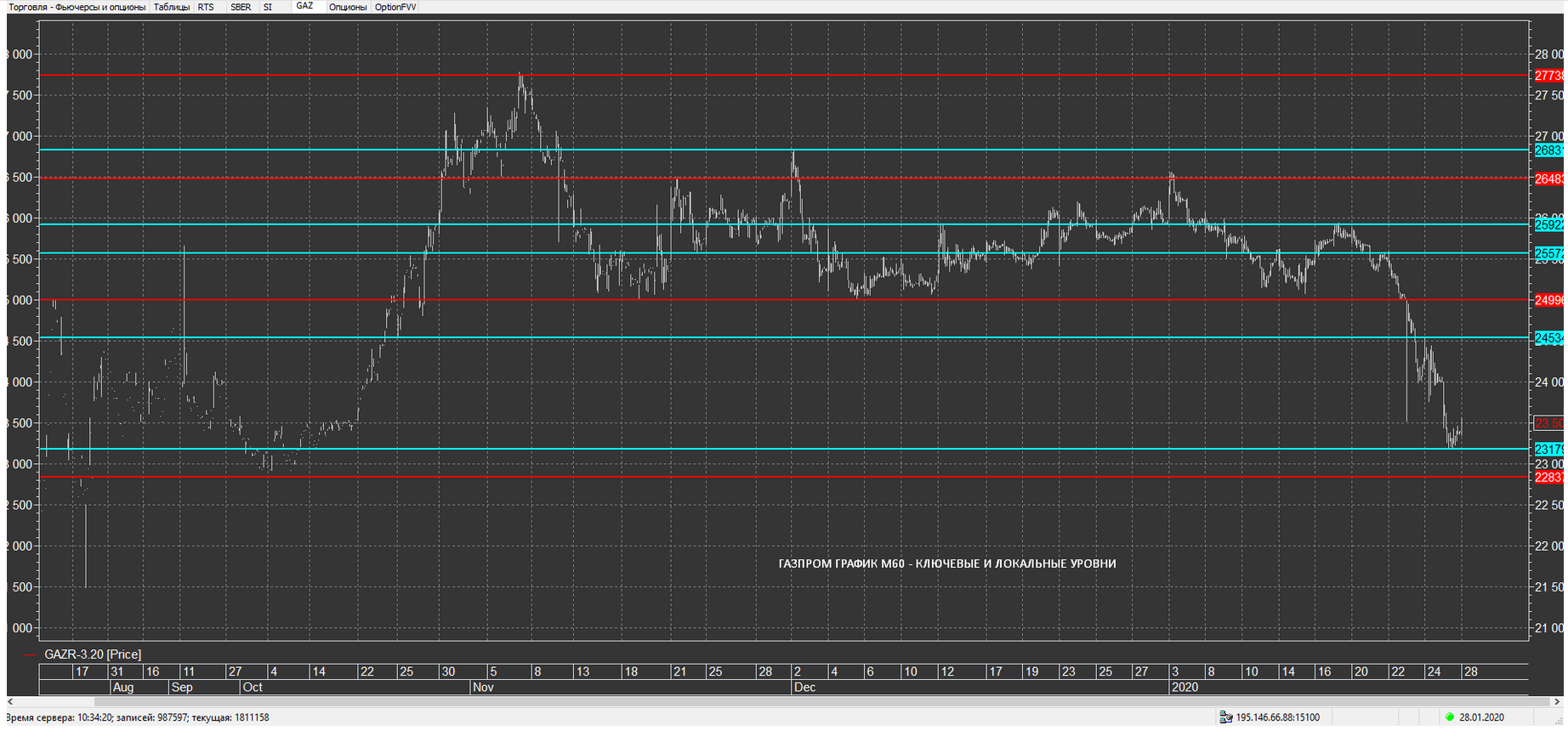Select the red 22837 price level label
Viewport: 1568px width, 736px height.
coord(1548,478)
